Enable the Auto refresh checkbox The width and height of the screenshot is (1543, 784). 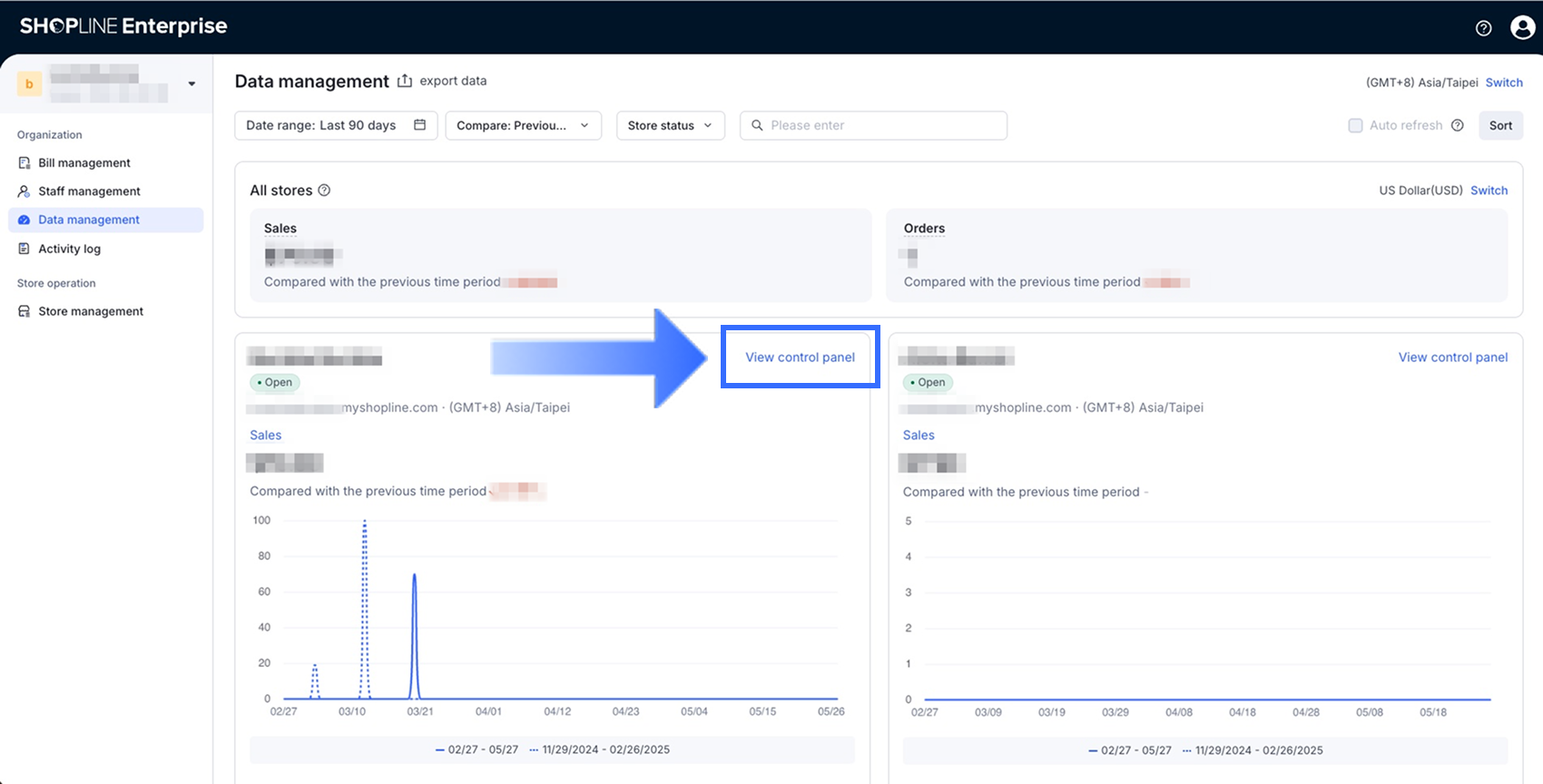1355,125
